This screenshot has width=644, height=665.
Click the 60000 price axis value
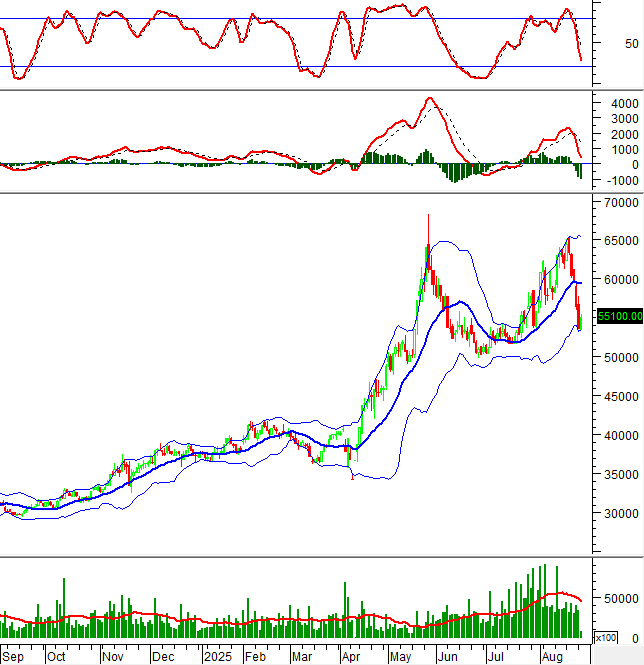(622, 279)
